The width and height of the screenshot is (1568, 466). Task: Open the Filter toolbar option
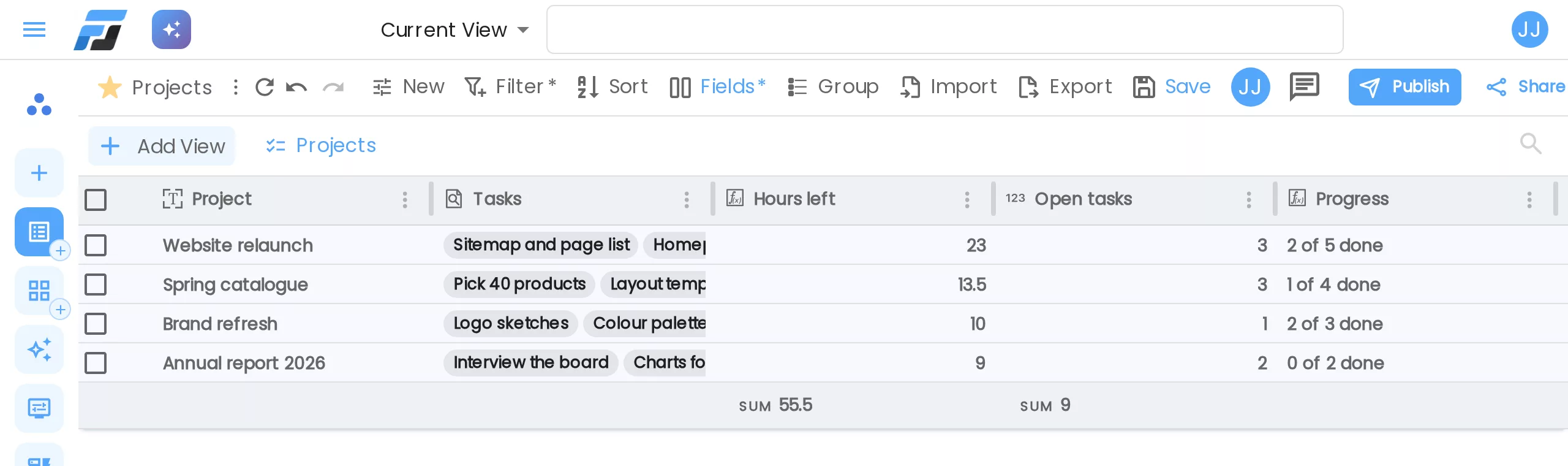[x=510, y=86]
